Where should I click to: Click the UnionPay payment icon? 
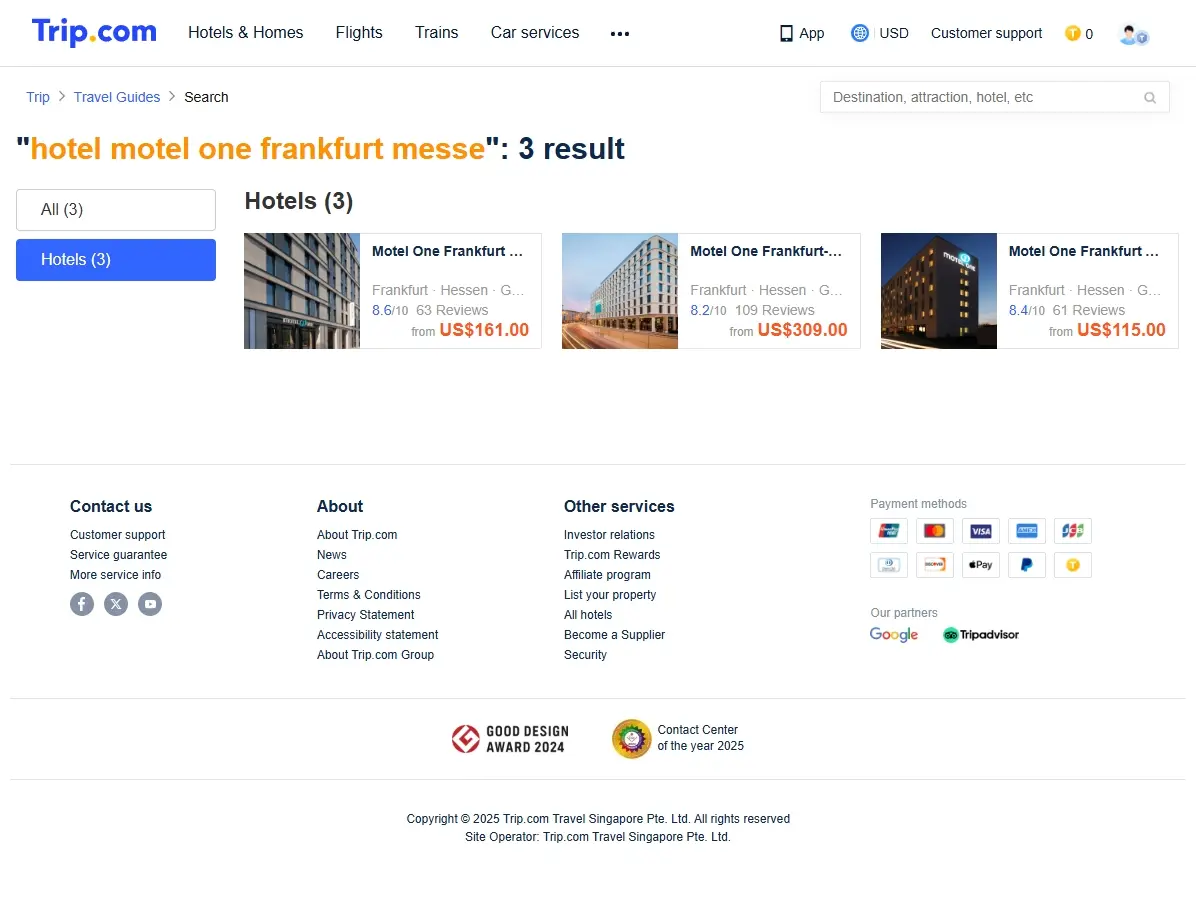(x=889, y=530)
